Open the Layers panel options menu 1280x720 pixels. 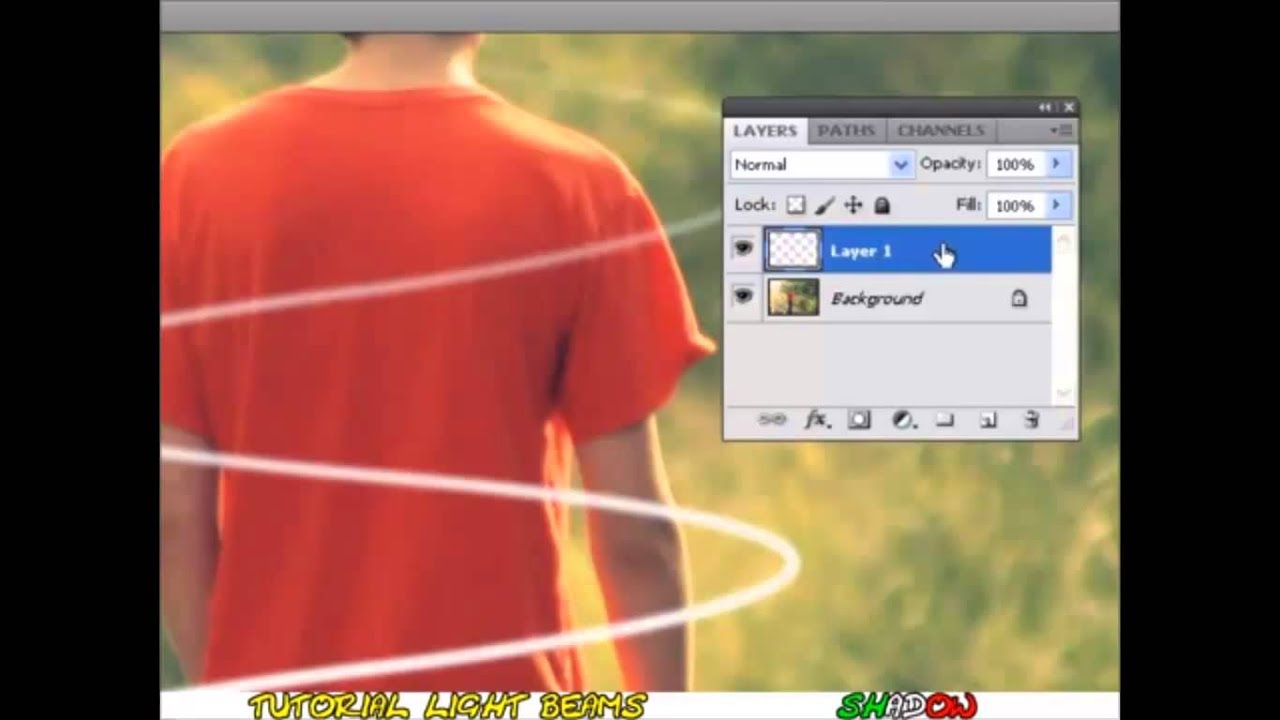click(x=1061, y=130)
